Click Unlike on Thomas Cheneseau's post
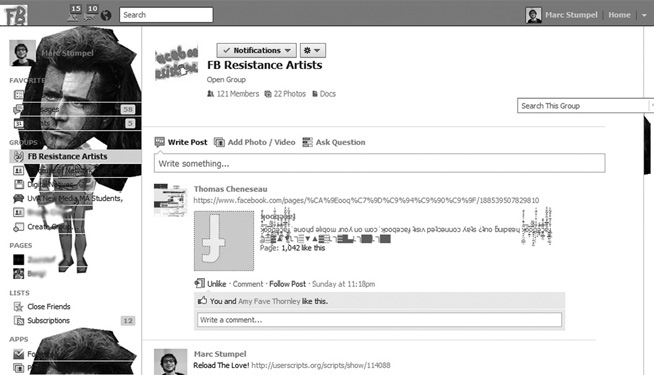 [216, 284]
